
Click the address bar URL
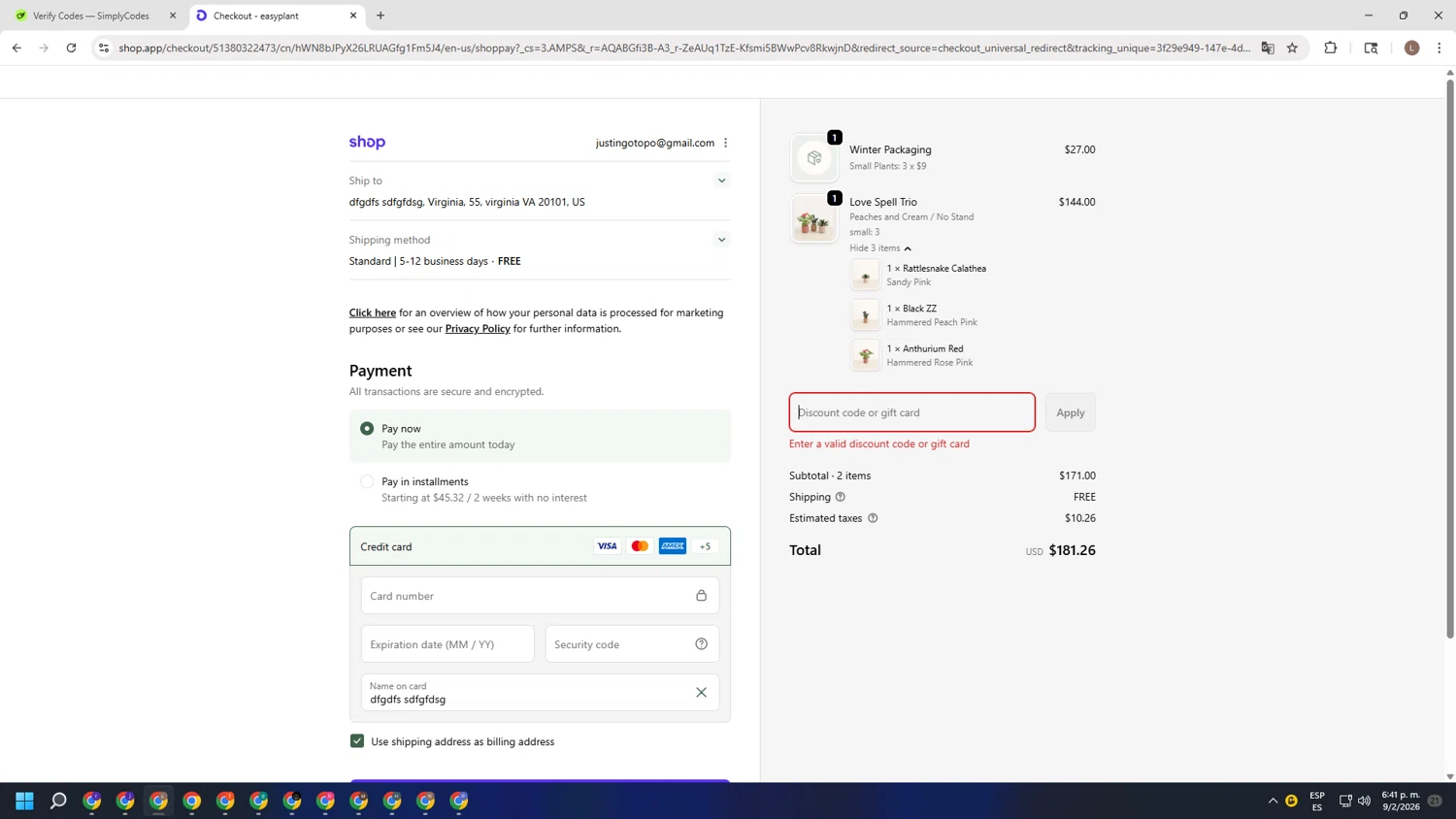point(684,48)
